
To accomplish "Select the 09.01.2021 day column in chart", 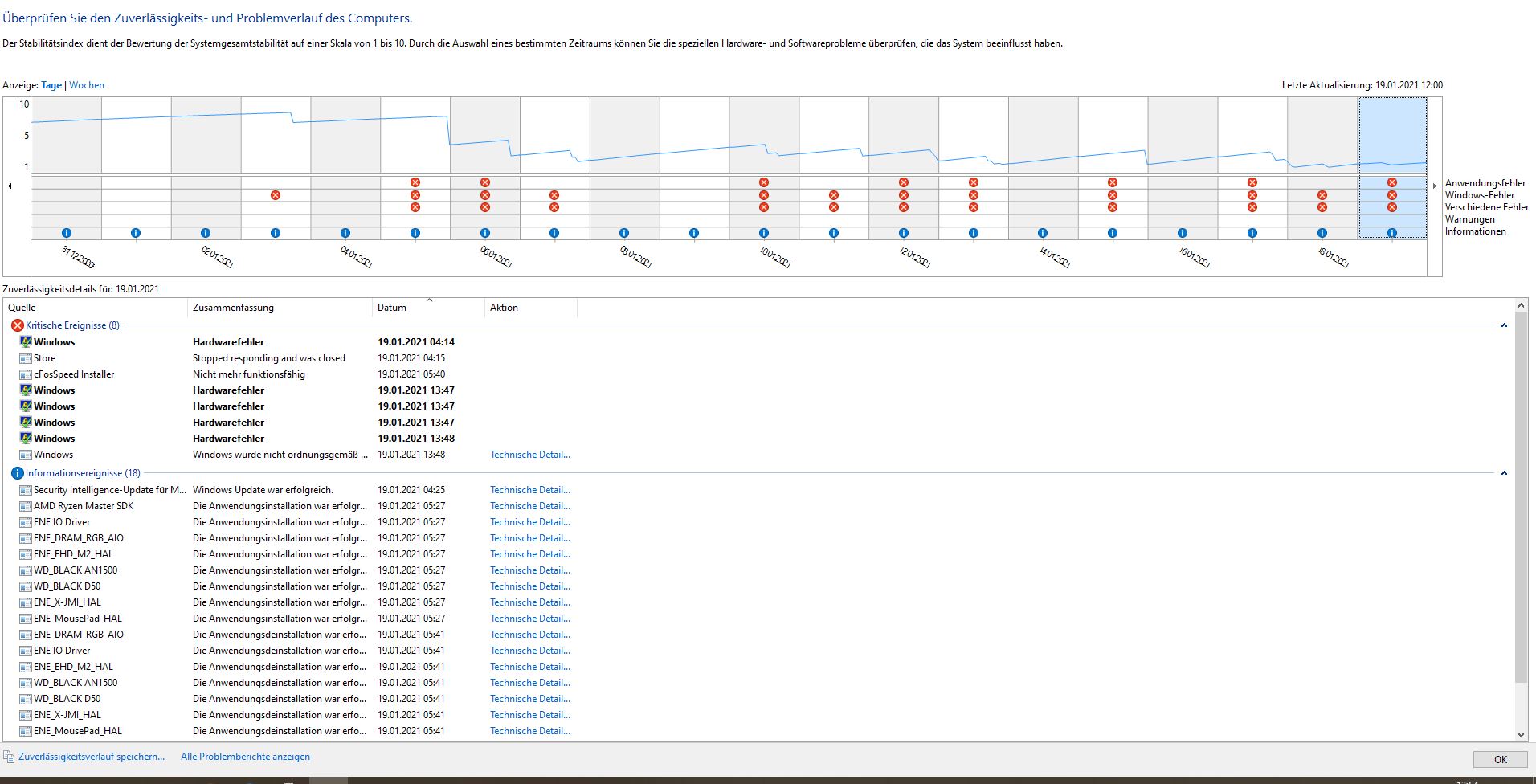I will pos(694,168).
